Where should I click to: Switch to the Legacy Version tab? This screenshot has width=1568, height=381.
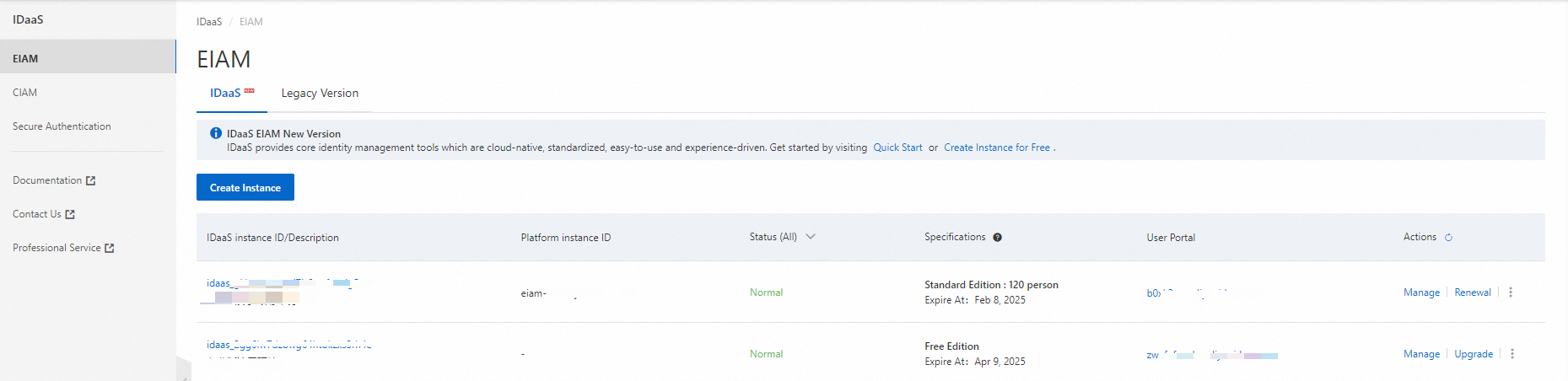320,93
